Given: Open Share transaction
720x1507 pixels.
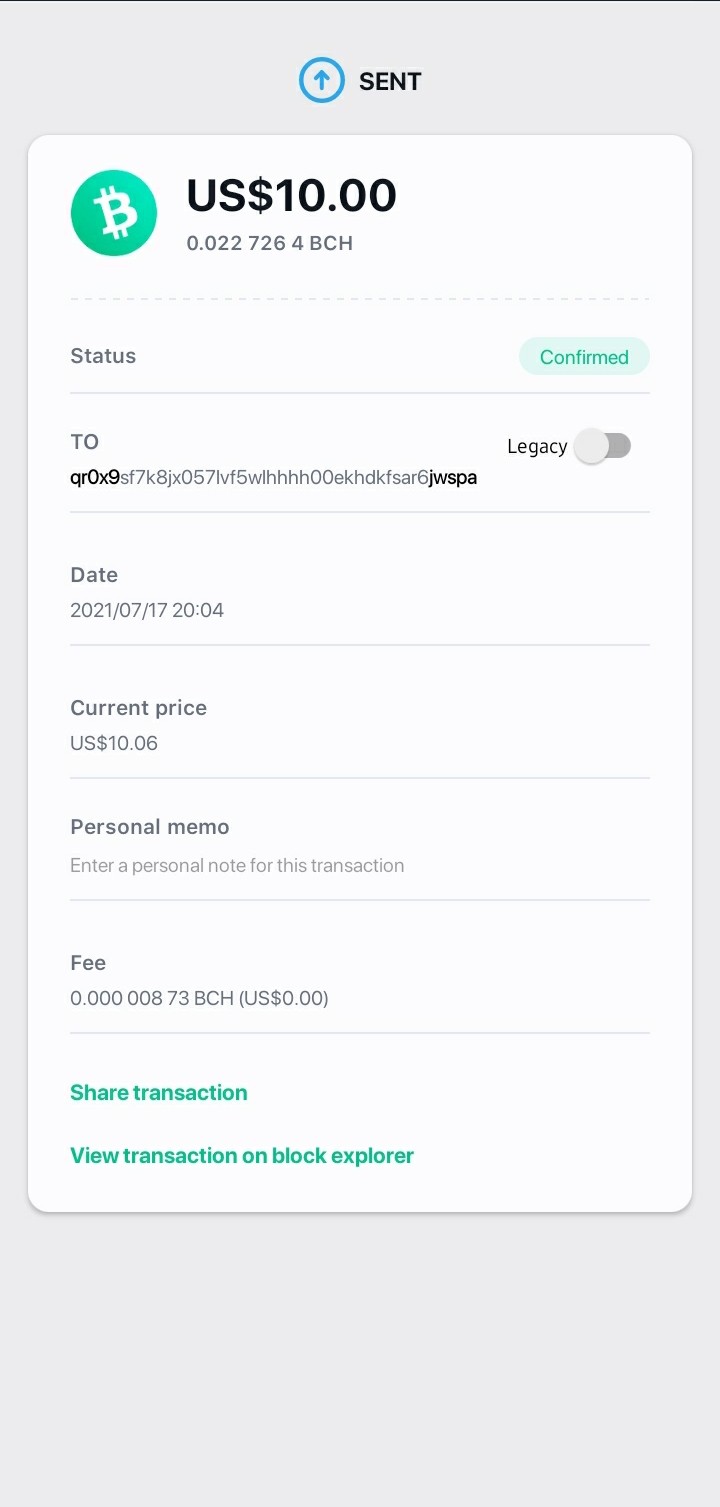Looking at the screenshot, I should coord(159,1092).
